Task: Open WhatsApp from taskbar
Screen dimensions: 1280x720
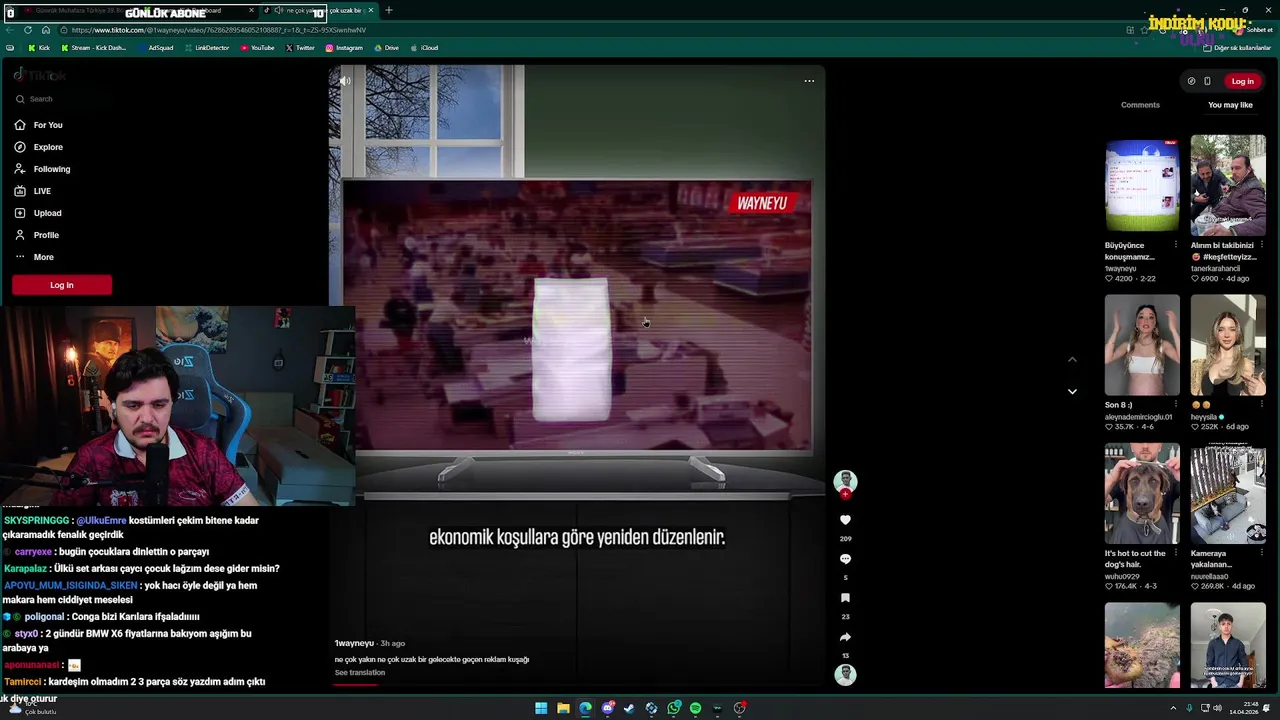Action: 674,708
